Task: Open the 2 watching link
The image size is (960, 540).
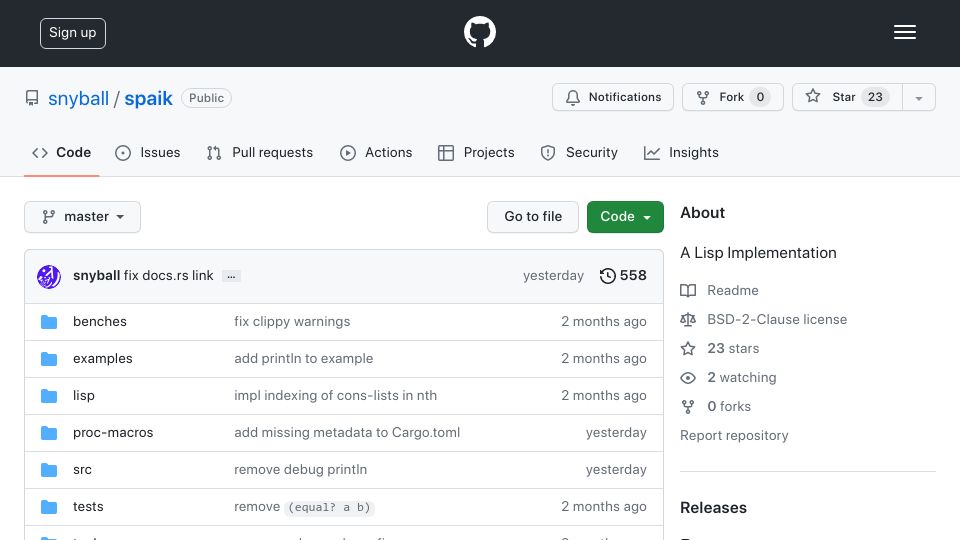Action: coord(741,378)
